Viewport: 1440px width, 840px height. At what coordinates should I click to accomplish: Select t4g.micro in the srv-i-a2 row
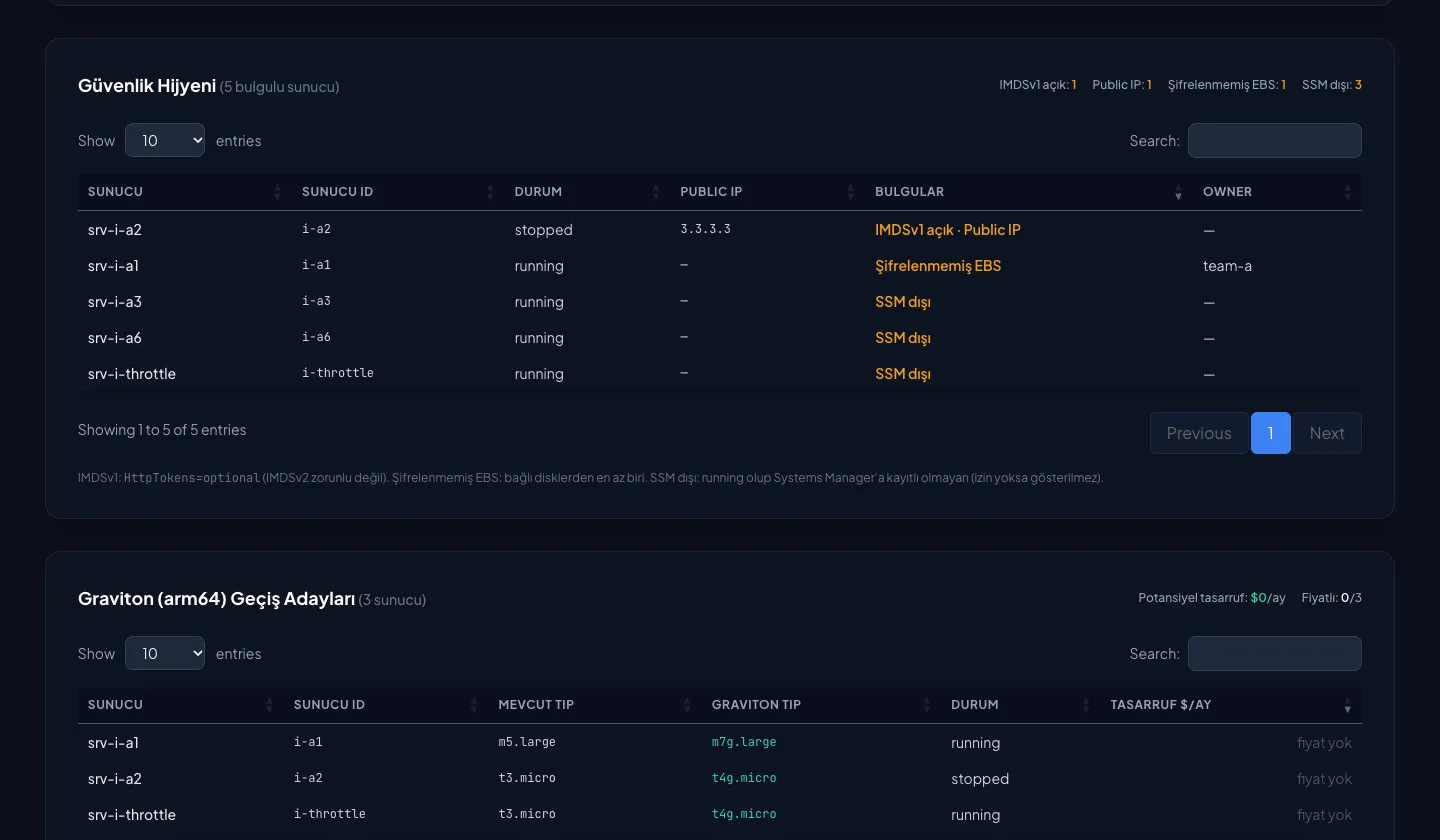tap(744, 778)
